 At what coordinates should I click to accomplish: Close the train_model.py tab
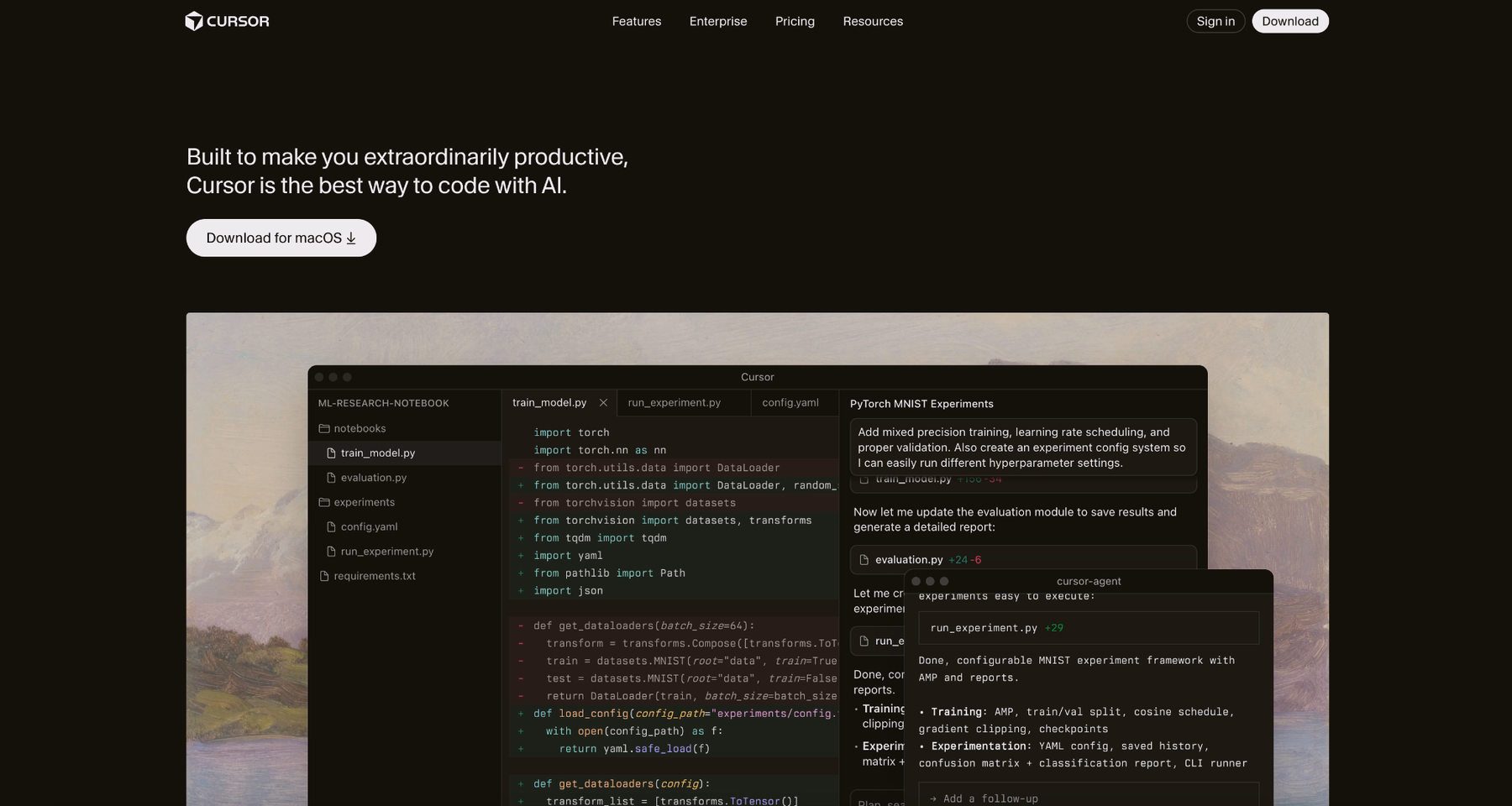tap(603, 403)
